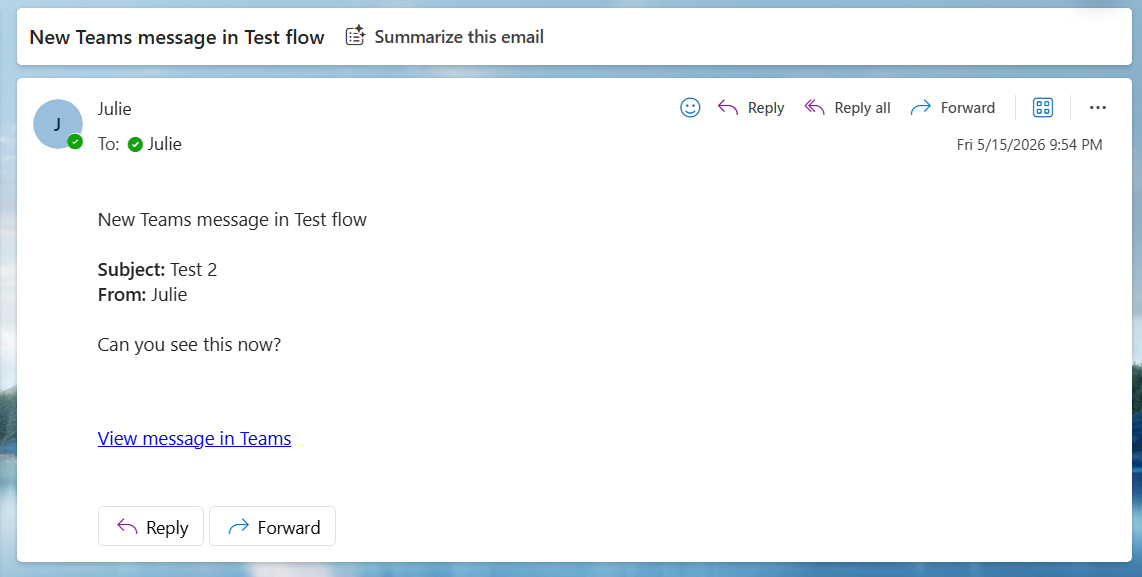
Task: Open more actions ellipsis menu
Action: coord(1098,108)
